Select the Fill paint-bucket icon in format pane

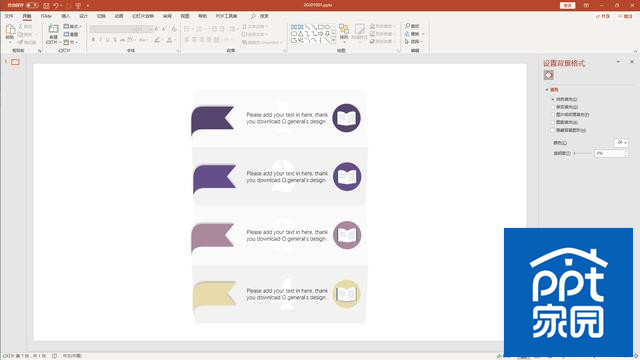pyautogui.click(x=549, y=75)
